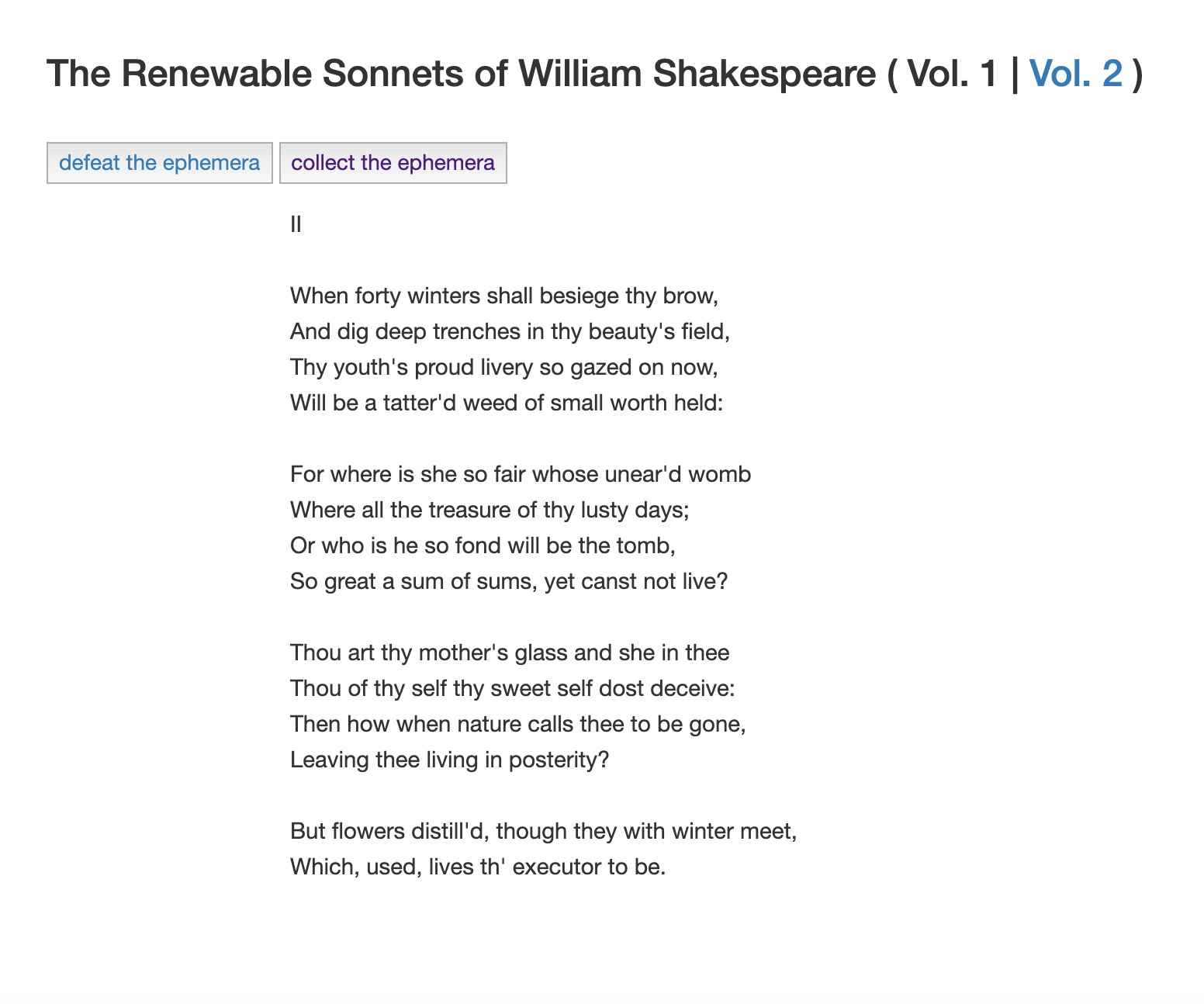Click the sonnet number "II"

click(296, 225)
